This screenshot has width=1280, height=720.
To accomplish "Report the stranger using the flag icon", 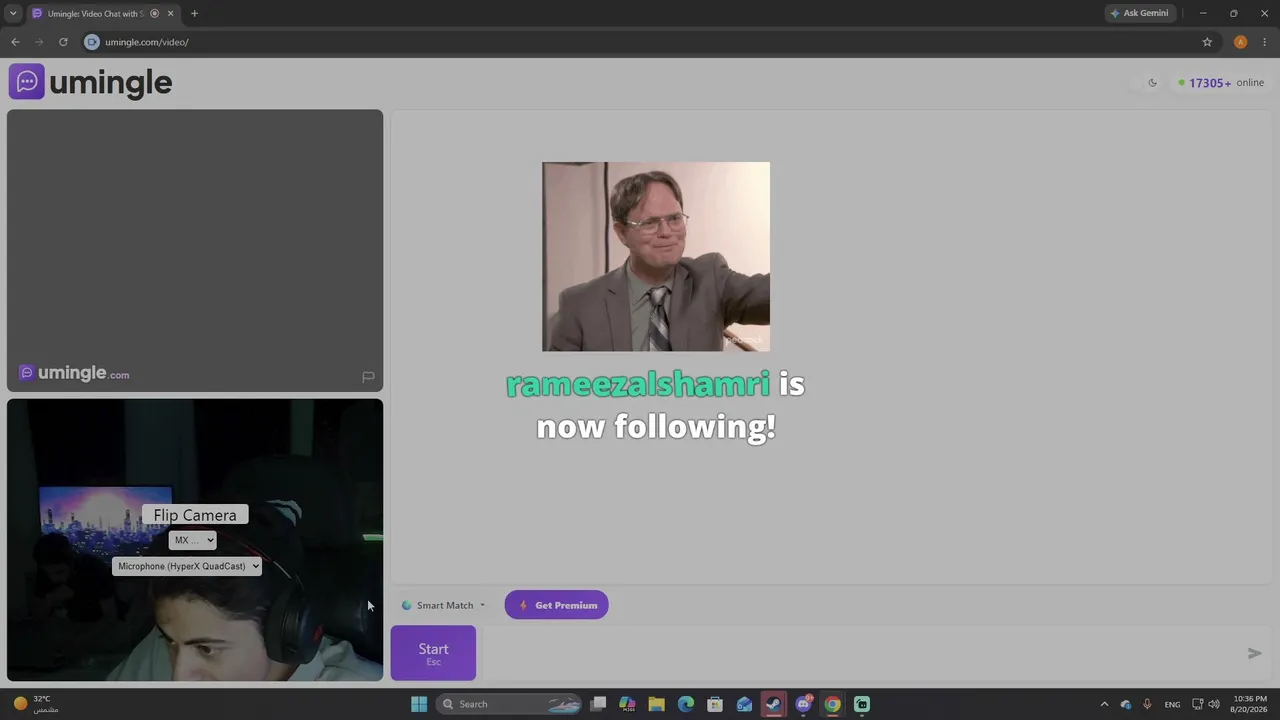I will coord(368,377).
